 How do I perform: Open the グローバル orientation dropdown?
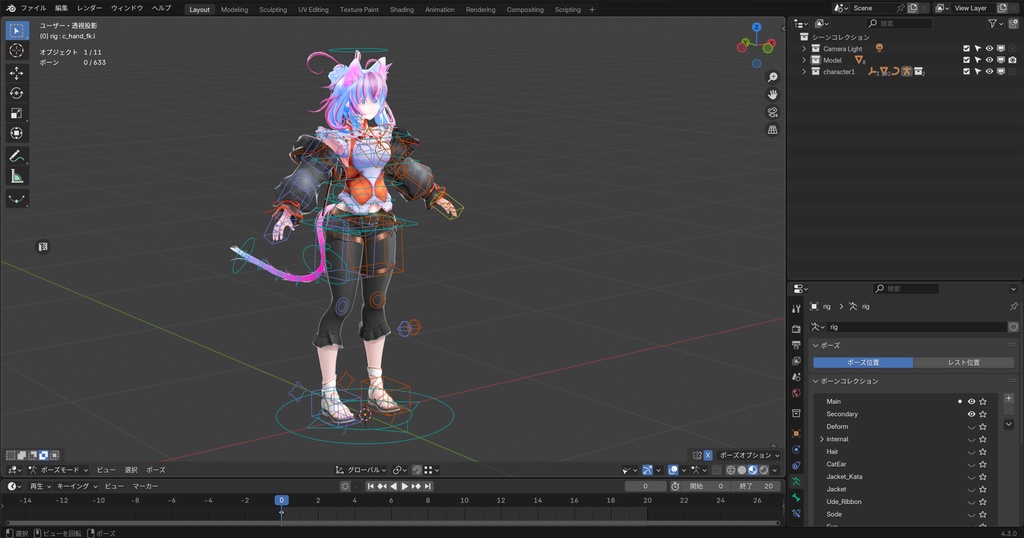[360, 470]
